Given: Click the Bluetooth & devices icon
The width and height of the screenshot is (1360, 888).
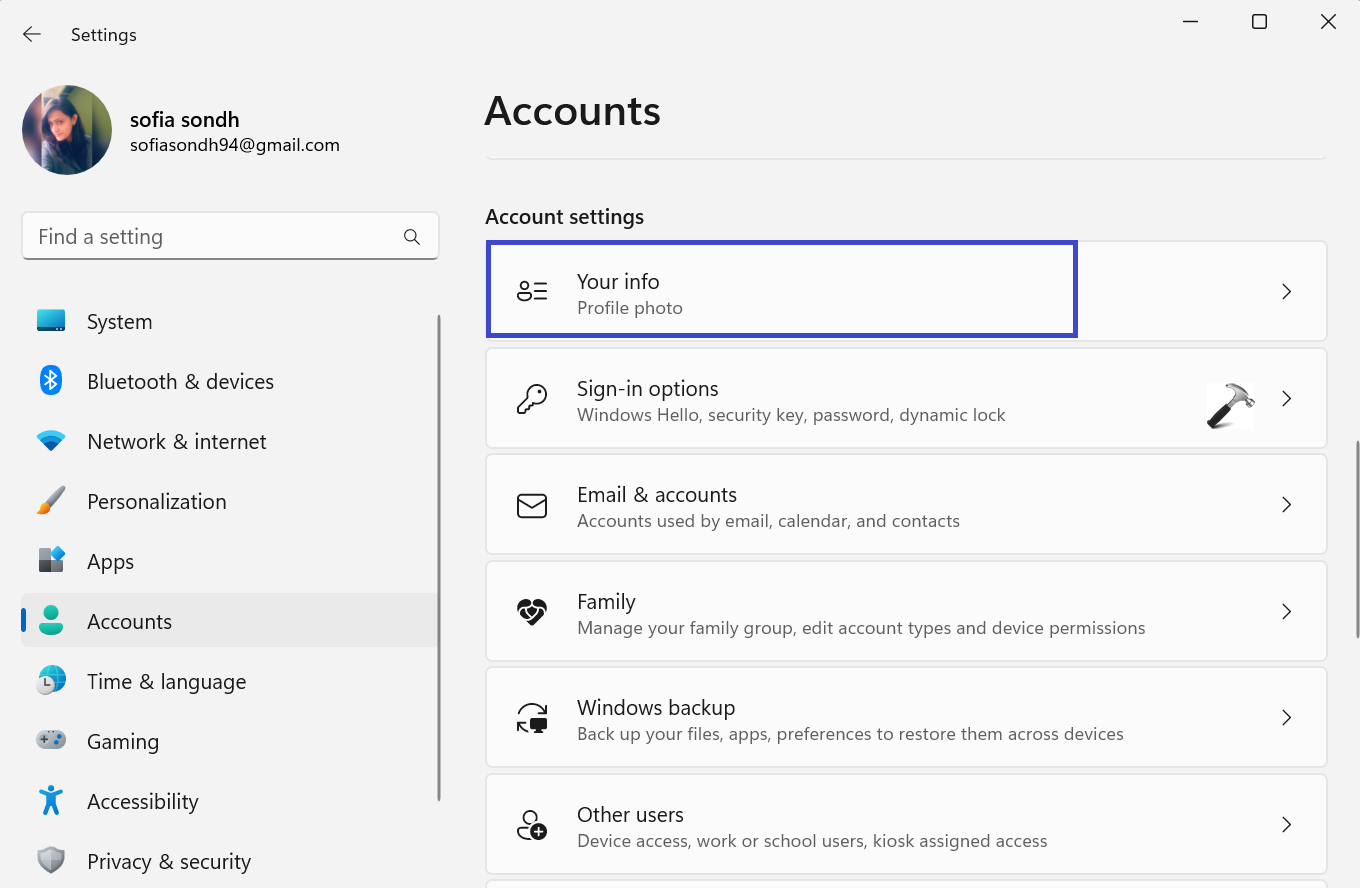Looking at the screenshot, I should (x=51, y=381).
